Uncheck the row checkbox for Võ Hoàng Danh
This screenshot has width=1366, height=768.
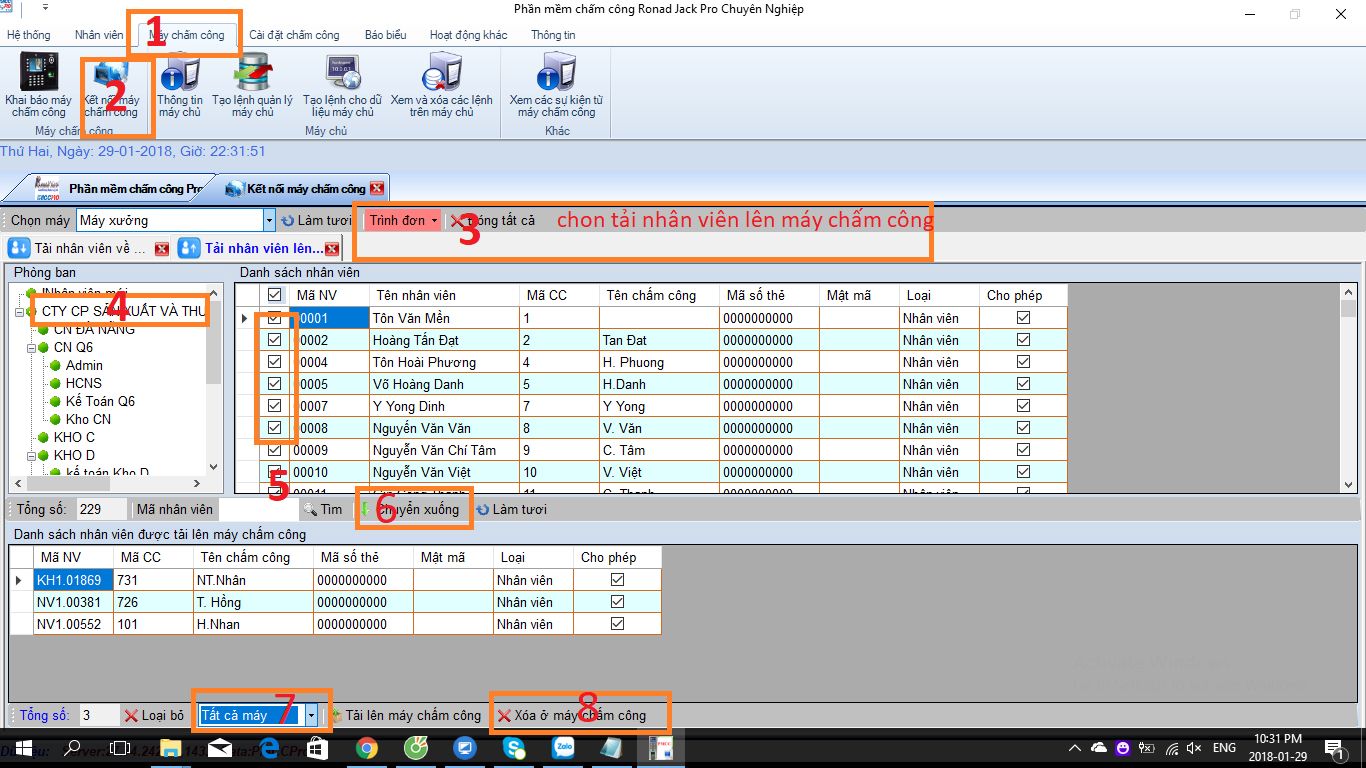point(274,384)
